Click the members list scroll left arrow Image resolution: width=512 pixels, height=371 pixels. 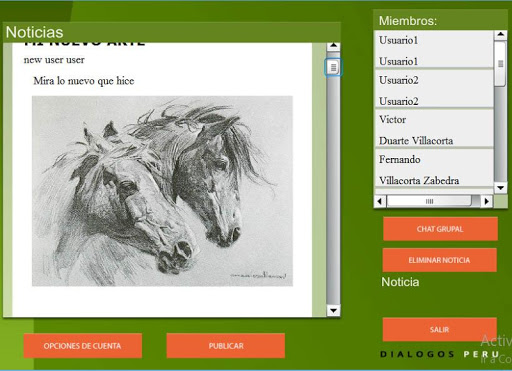[x=380, y=201]
